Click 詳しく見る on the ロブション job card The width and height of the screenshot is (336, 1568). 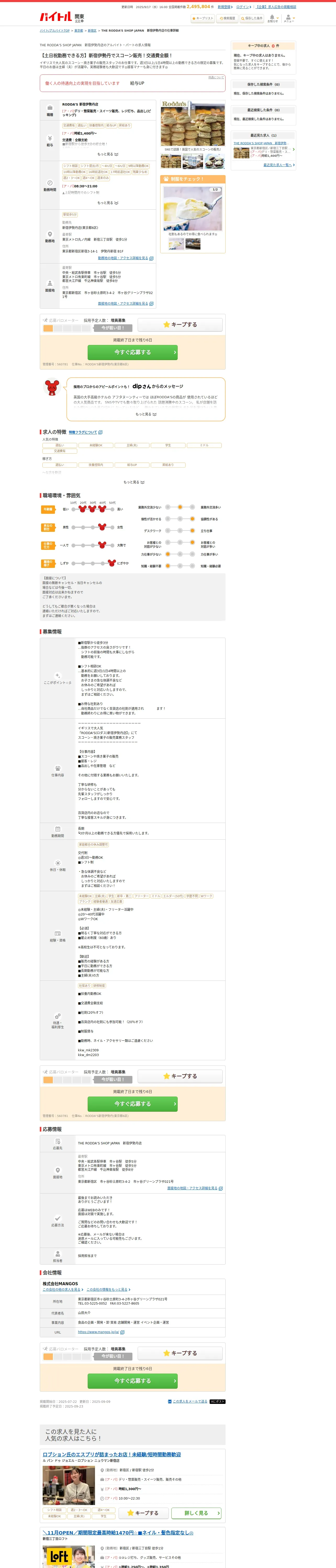click(x=196, y=1513)
